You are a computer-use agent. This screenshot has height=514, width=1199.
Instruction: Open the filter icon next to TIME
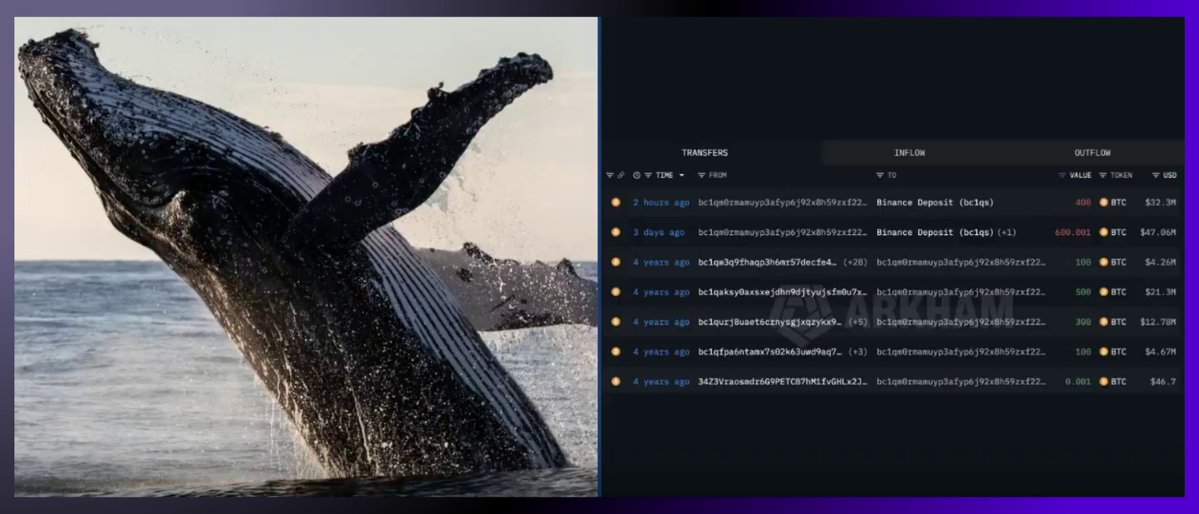click(x=648, y=175)
